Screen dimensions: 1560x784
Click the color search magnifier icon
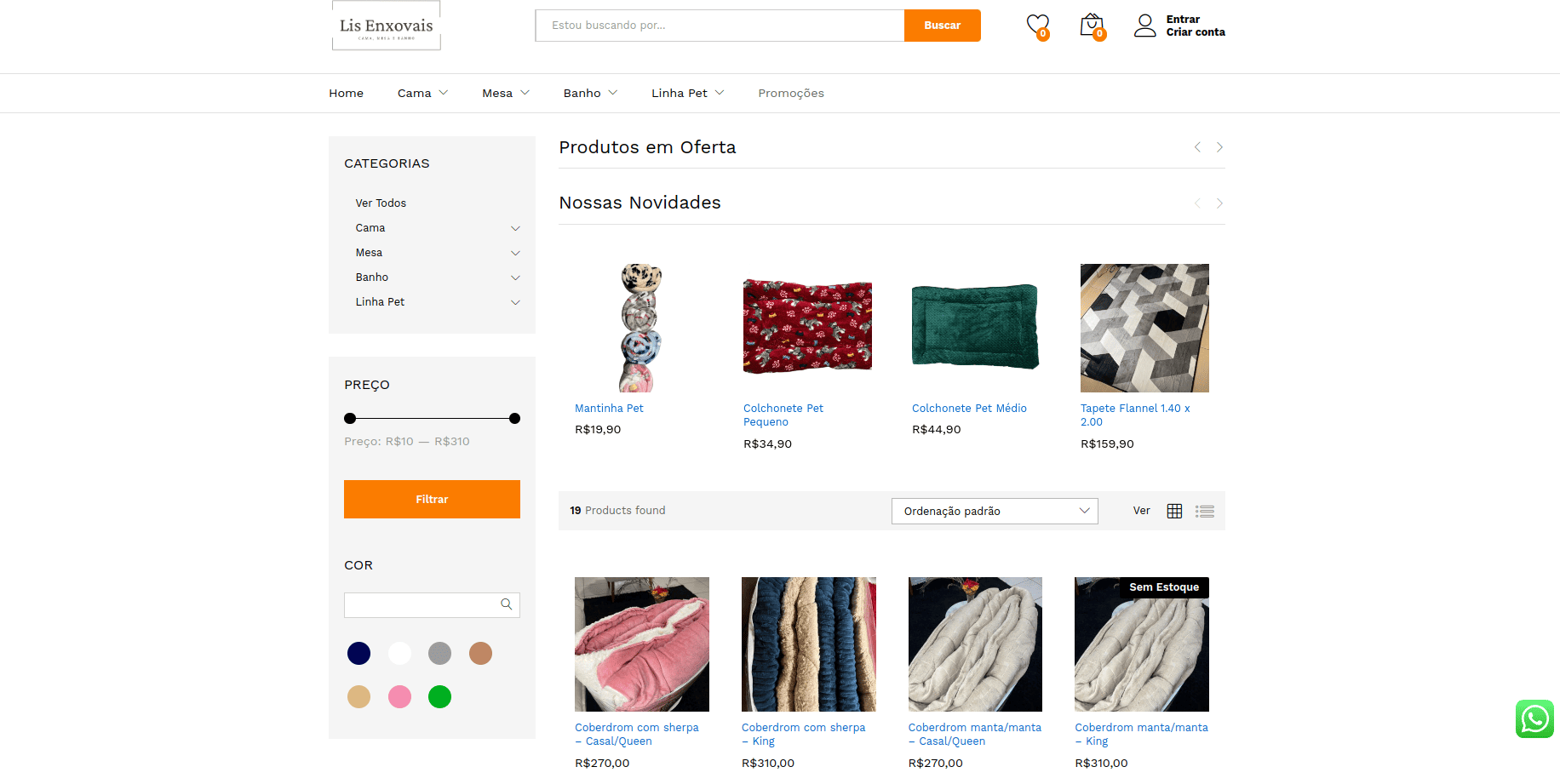tap(507, 604)
